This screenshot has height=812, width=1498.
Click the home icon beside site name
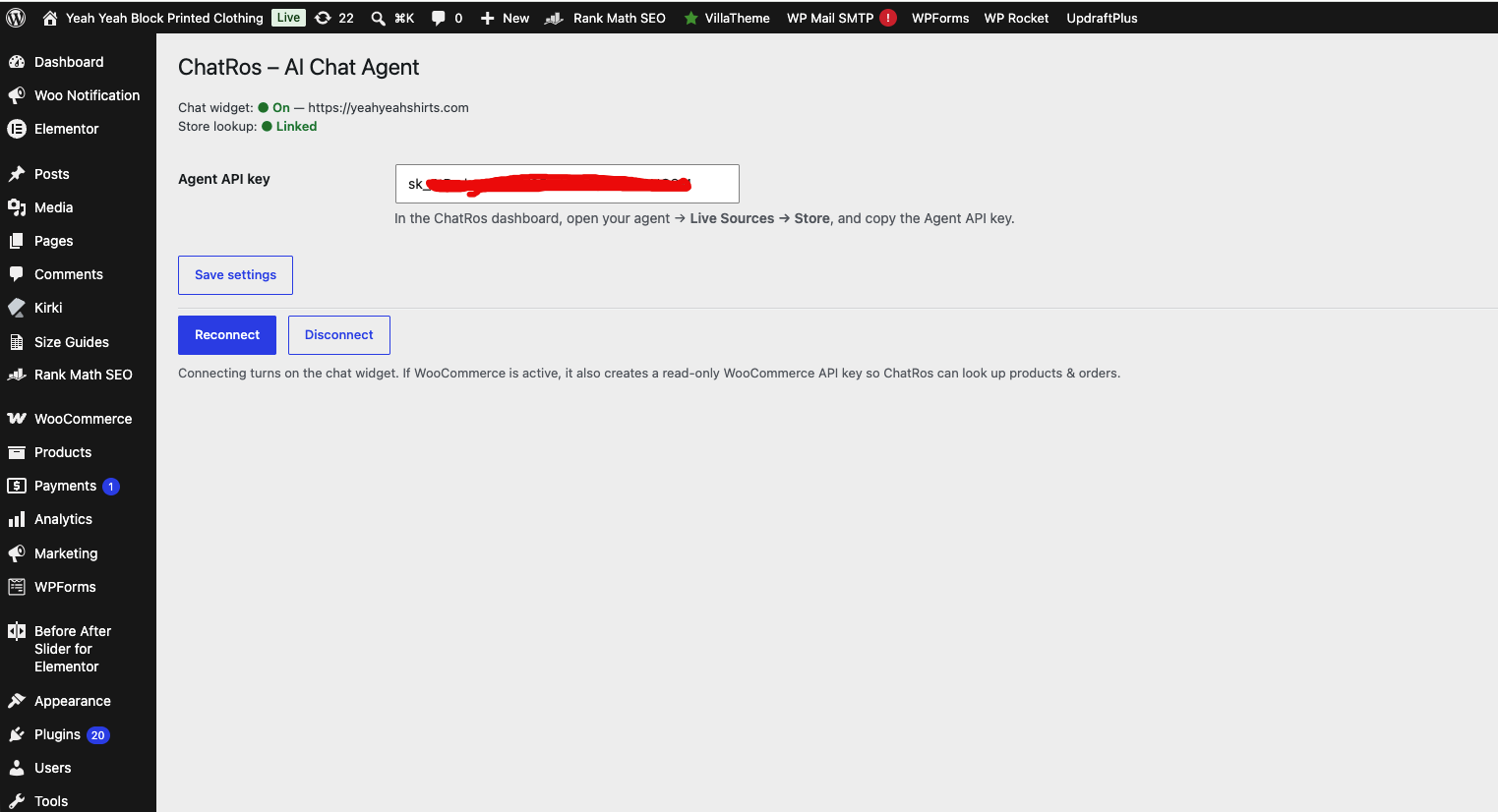(x=50, y=18)
